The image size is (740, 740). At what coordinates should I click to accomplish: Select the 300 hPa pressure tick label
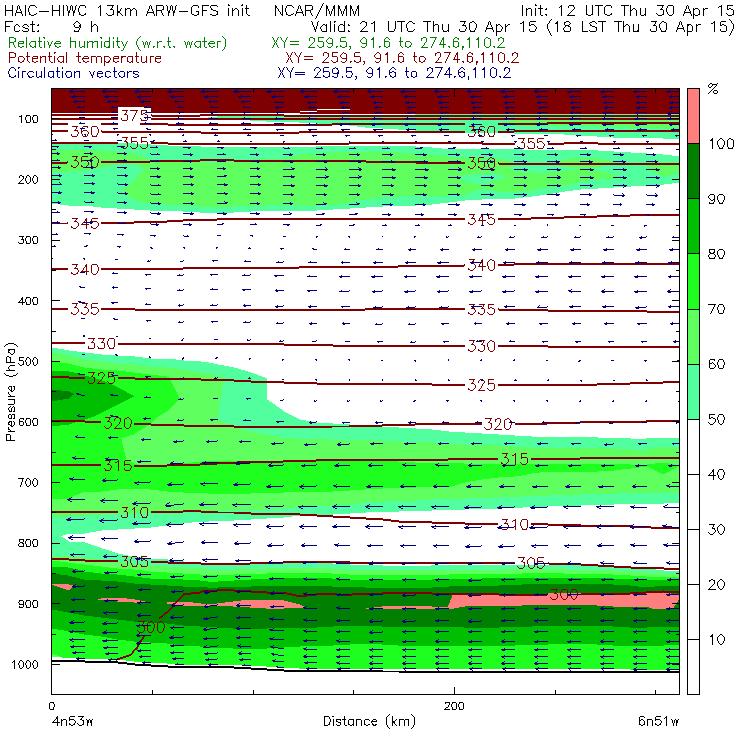28,240
